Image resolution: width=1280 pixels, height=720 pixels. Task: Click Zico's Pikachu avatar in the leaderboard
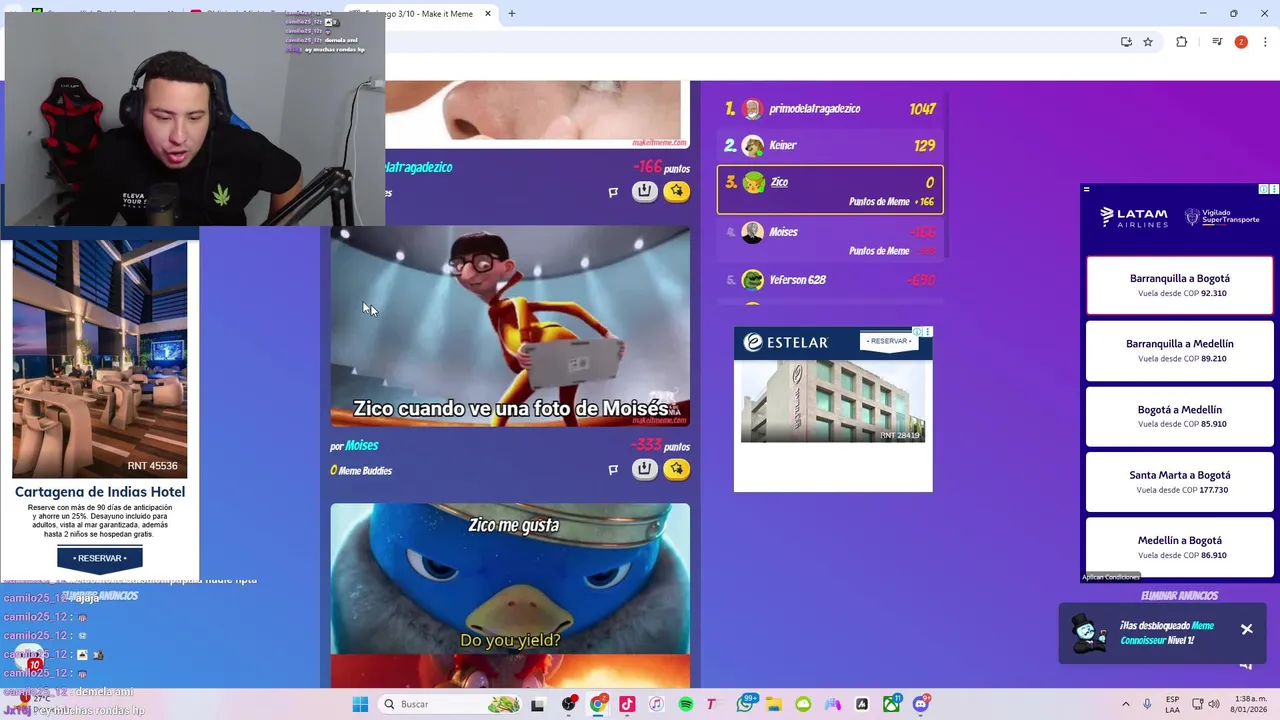click(754, 182)
